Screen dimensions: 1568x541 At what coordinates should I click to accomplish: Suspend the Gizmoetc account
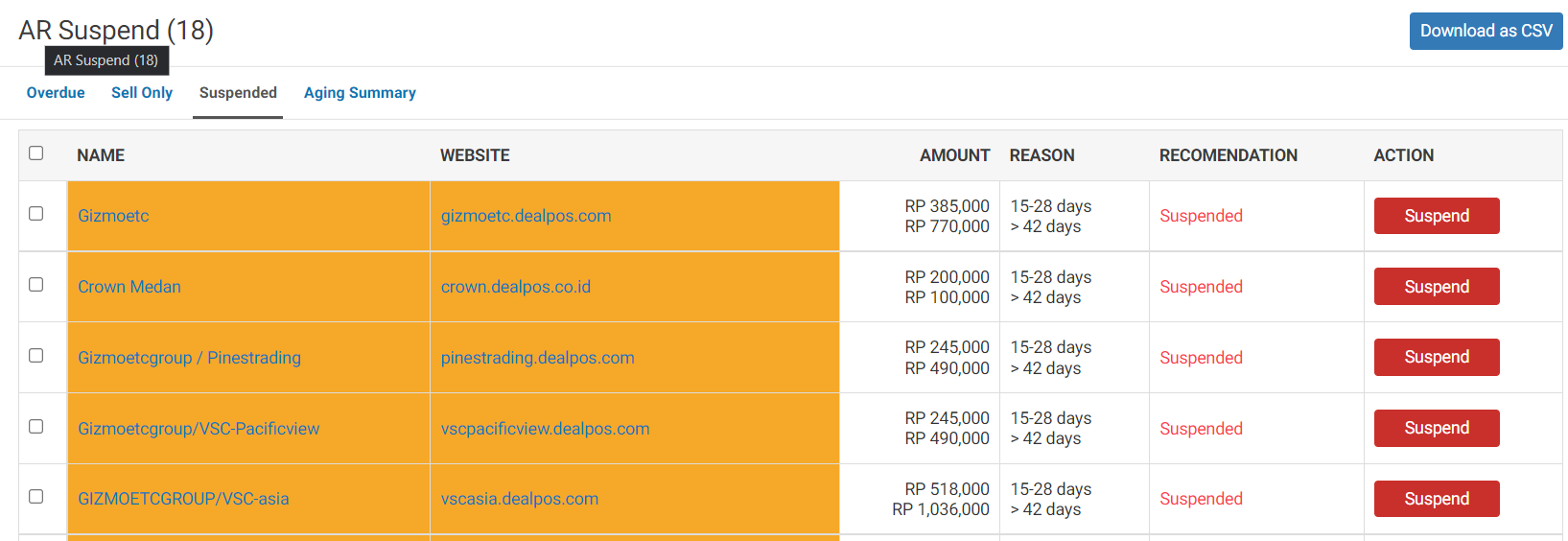click(1437, 216)
